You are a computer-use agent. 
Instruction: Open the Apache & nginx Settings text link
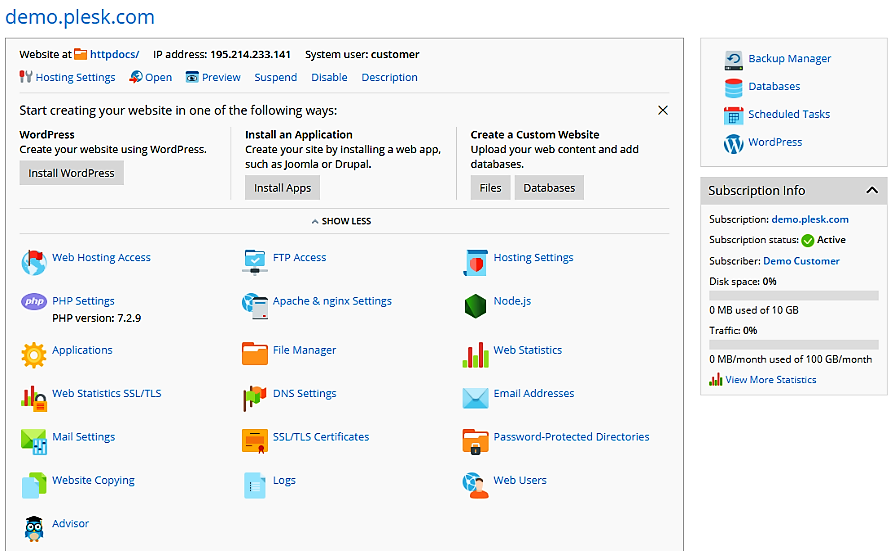[332, 301]
